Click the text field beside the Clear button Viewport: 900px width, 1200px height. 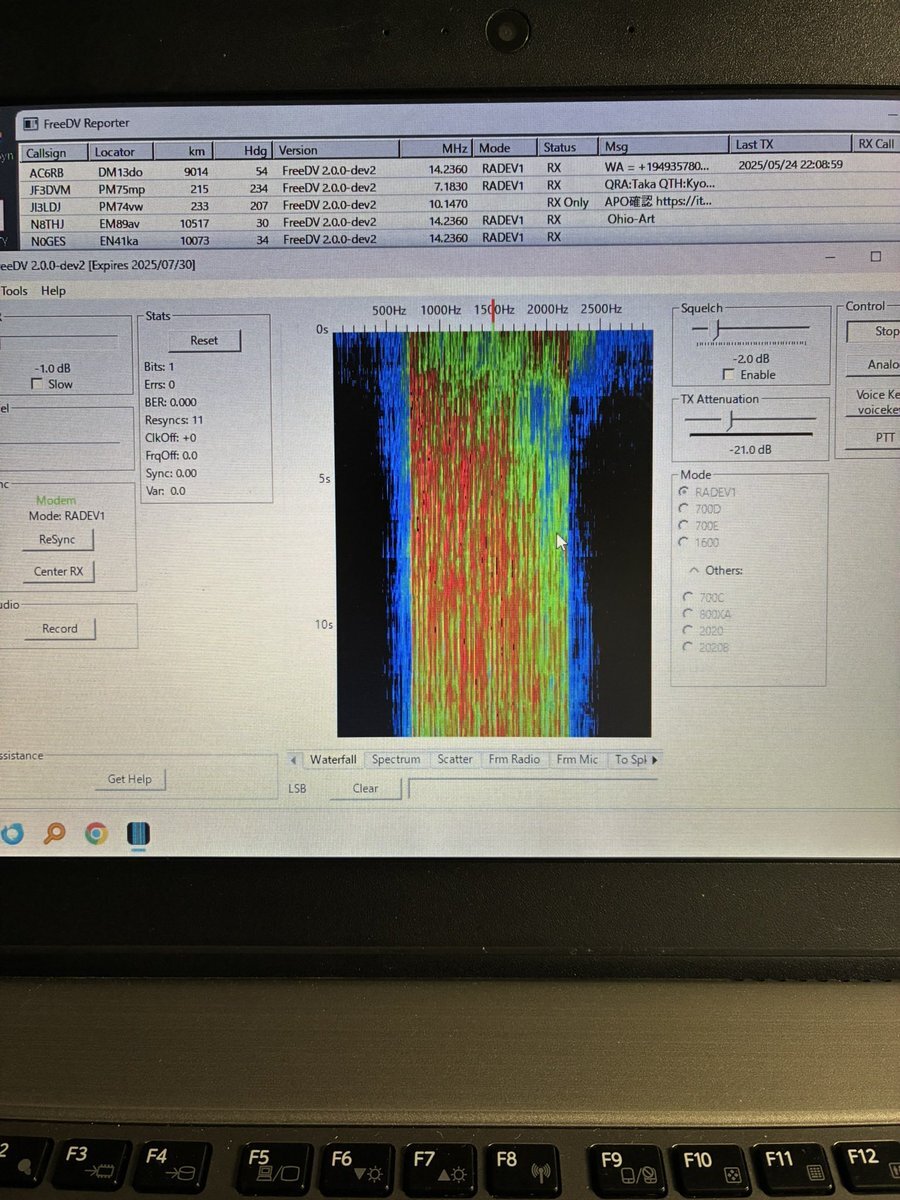(532, 789)
